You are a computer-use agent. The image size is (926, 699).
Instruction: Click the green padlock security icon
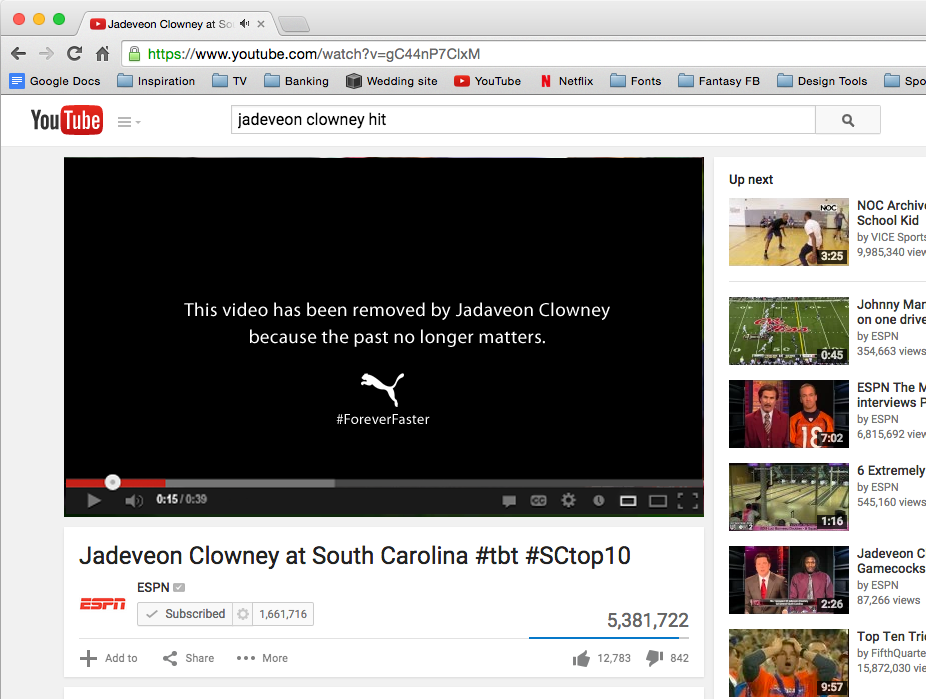click(135, 54)
